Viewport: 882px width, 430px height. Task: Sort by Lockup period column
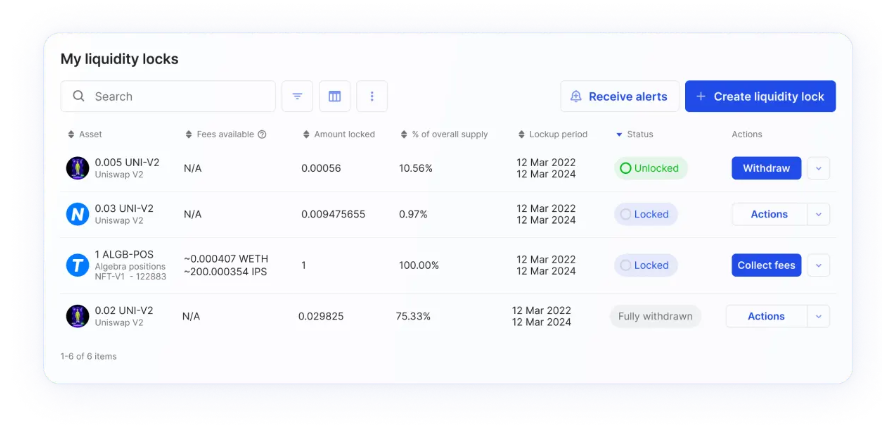click(x=552, y=135)
